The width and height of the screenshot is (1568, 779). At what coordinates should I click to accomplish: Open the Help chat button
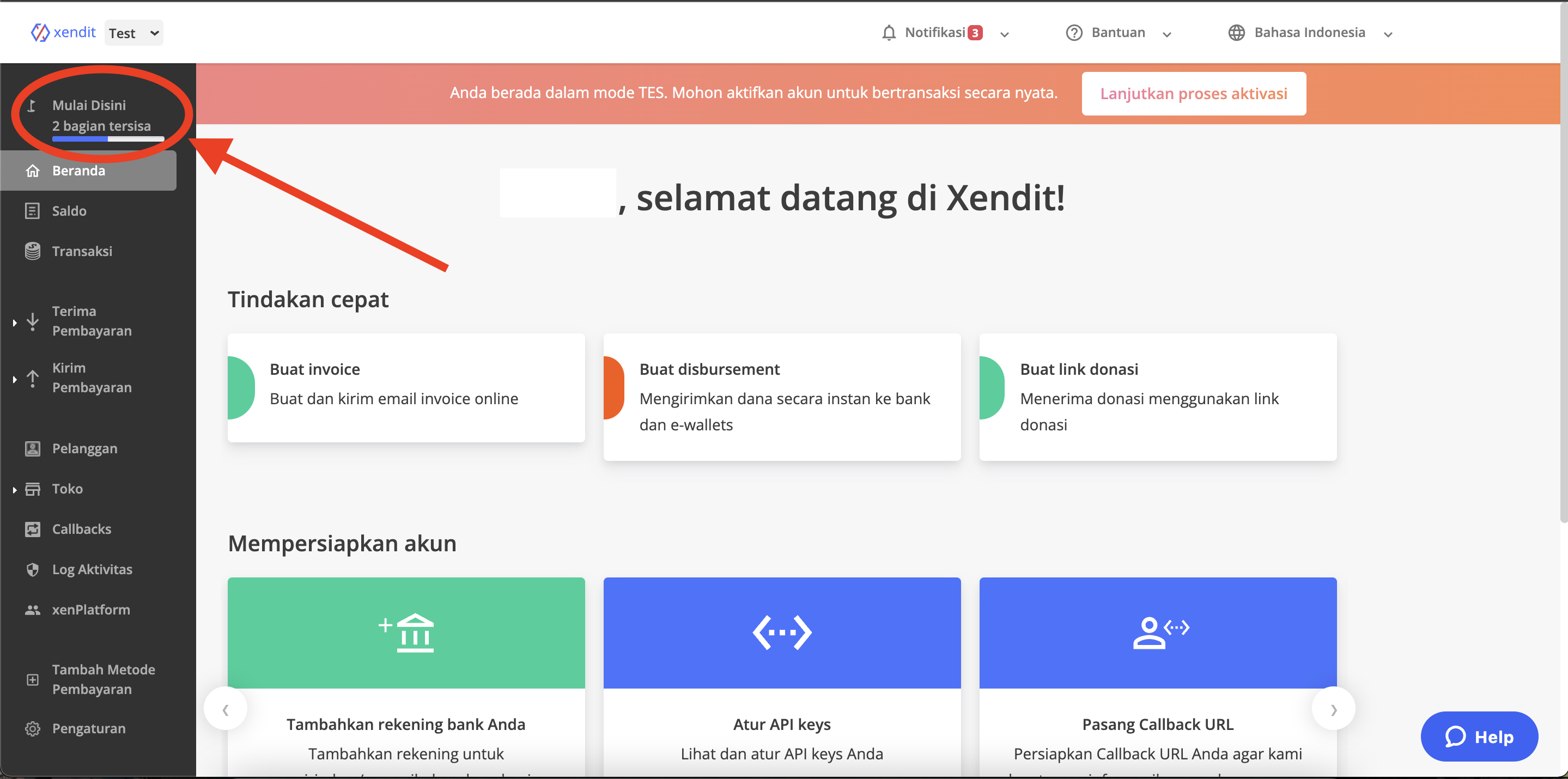(1479, 737)
